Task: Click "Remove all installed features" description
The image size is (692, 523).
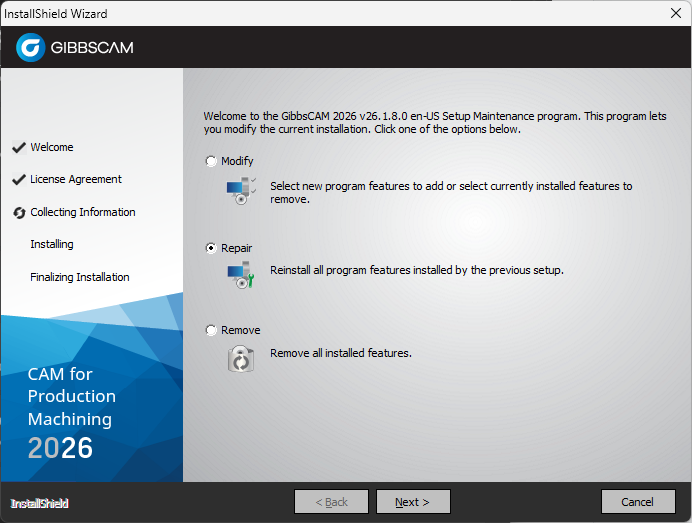Action: pyautogui.click(x=341, y=353)
